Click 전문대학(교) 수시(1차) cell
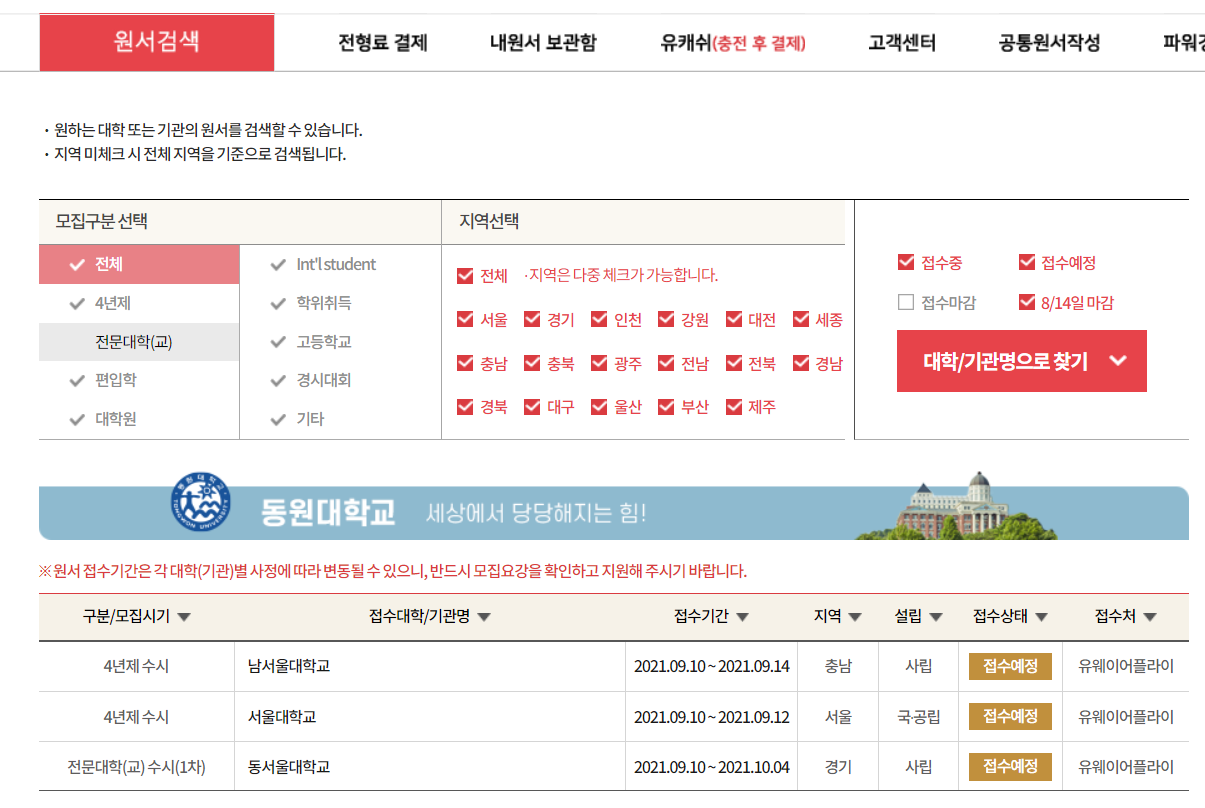 (x=137, y=767)
